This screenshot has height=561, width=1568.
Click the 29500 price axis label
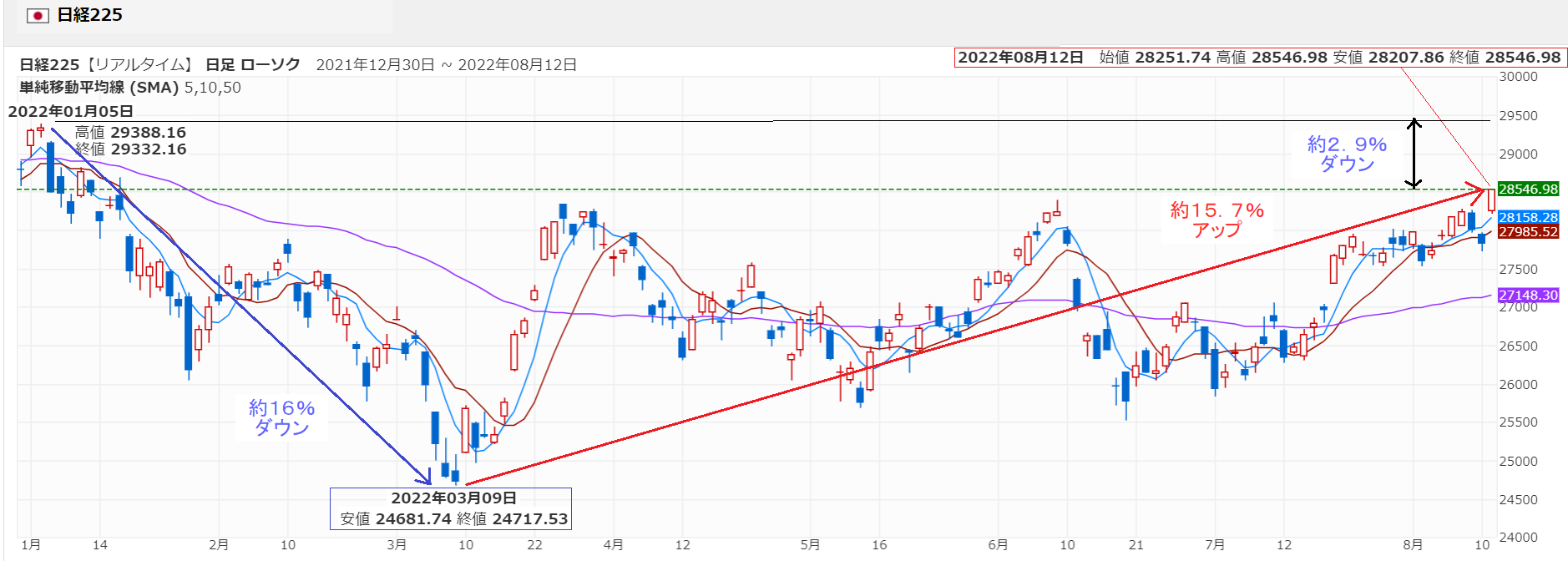tap(1518, 115)
